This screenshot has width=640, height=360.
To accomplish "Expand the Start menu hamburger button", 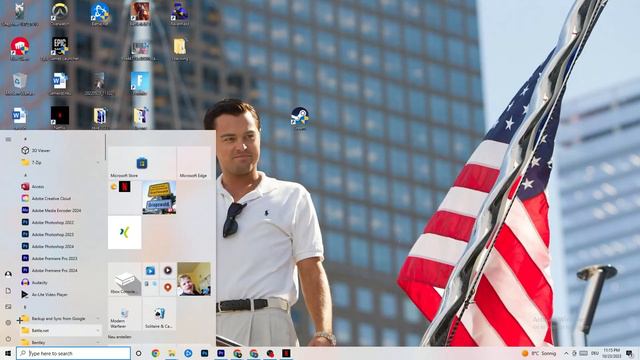I will [x=8, y=139].
